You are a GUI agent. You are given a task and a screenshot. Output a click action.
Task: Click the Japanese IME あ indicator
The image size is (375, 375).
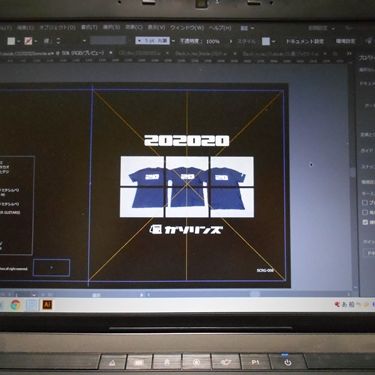point(344,304)
